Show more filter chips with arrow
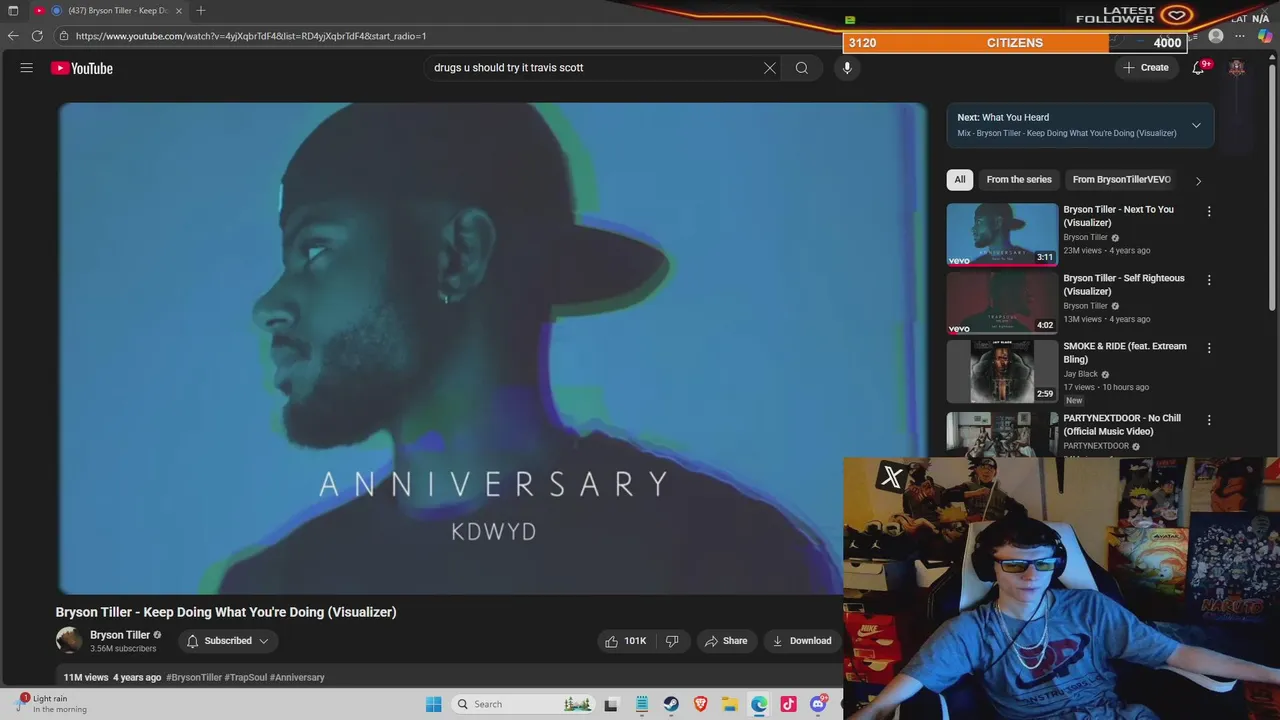 1198,181
